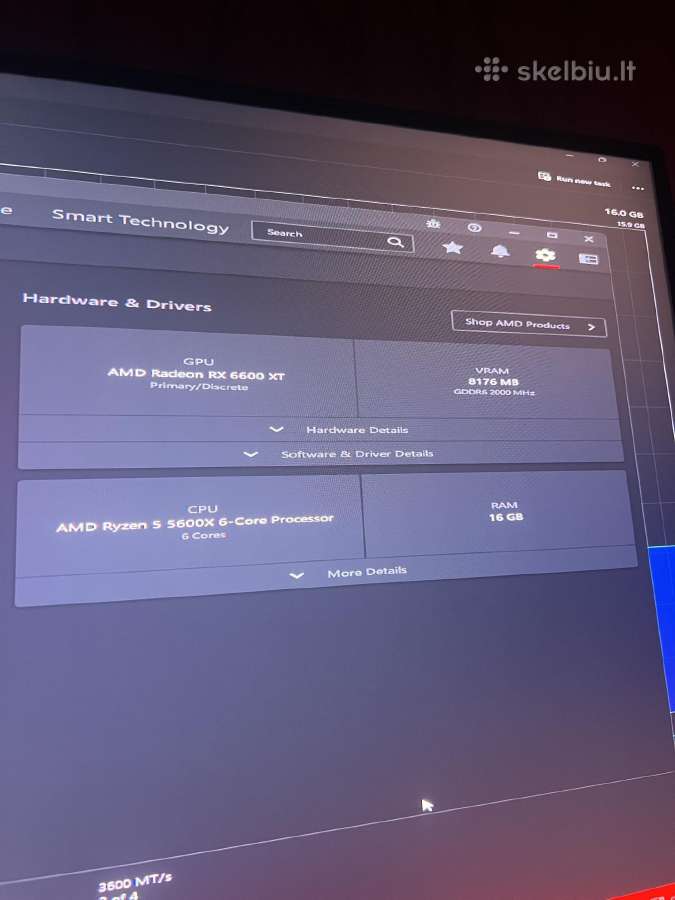Click the 16.0 GB label in Task Manager
Viewport: 675px width, 900px height.
point(624,212)
